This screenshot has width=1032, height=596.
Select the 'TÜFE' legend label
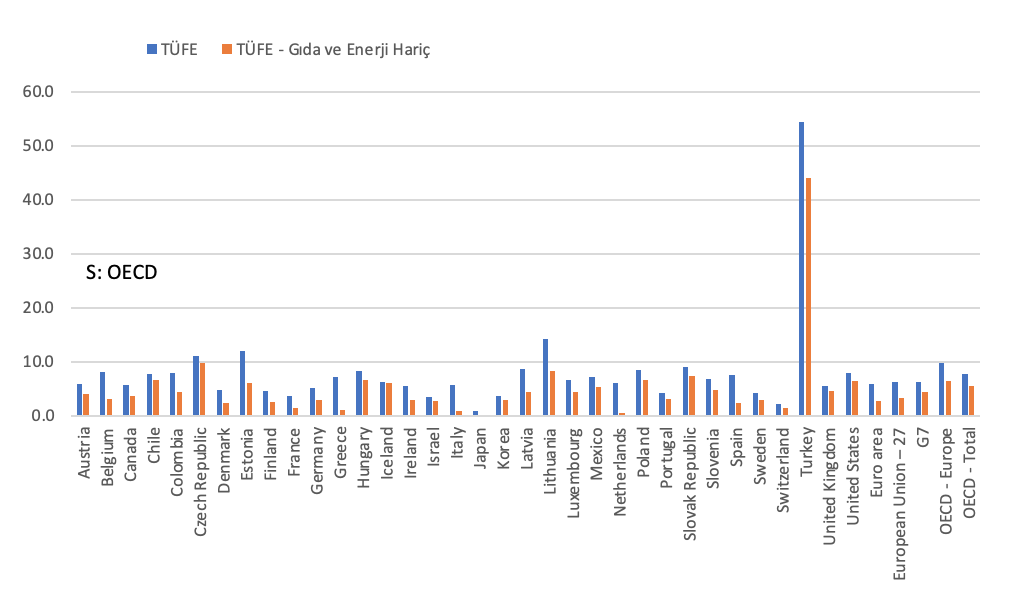(179, 48)
